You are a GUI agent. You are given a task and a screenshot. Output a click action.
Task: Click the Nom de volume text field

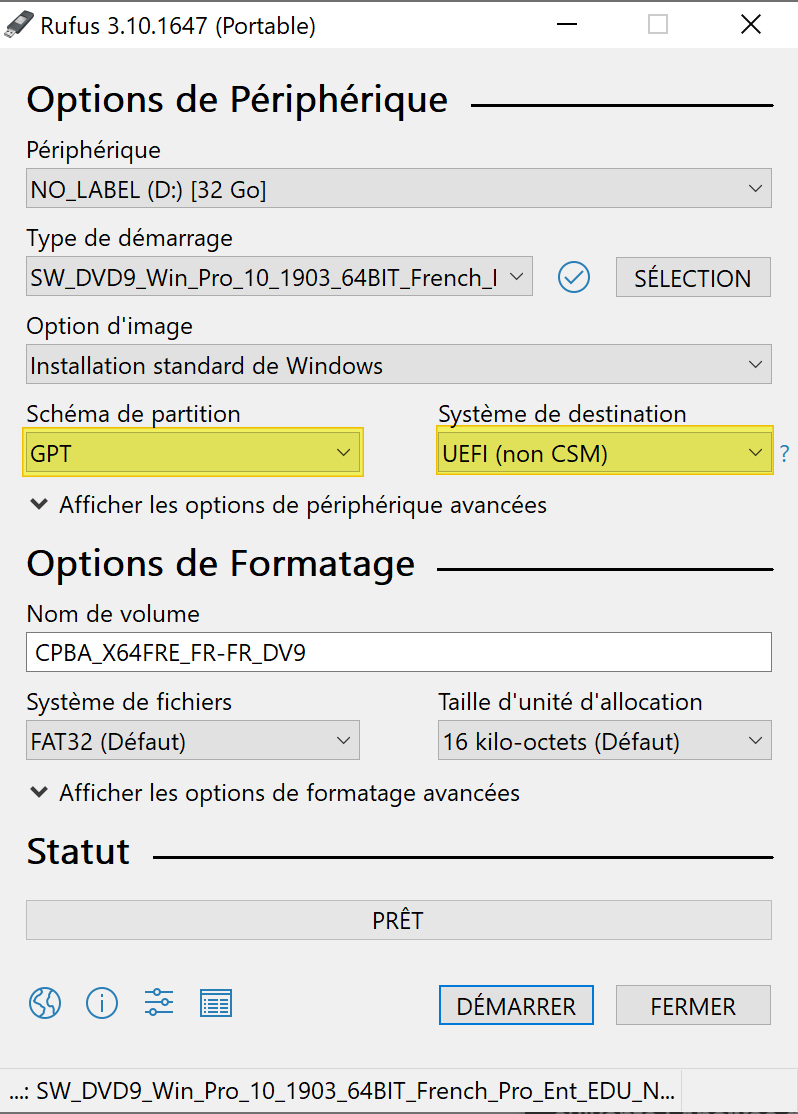(398, 653)
